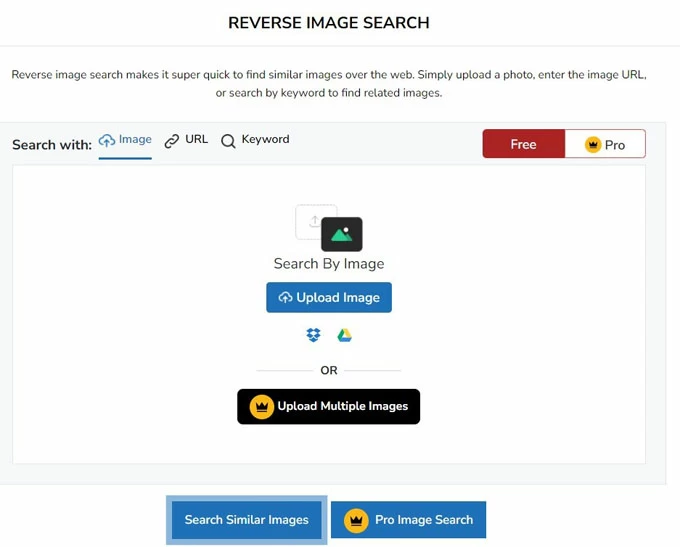This screenshot has height=547, width=680.
Task: Click the Dropbox icon to import
Action: tap(314, 335)
